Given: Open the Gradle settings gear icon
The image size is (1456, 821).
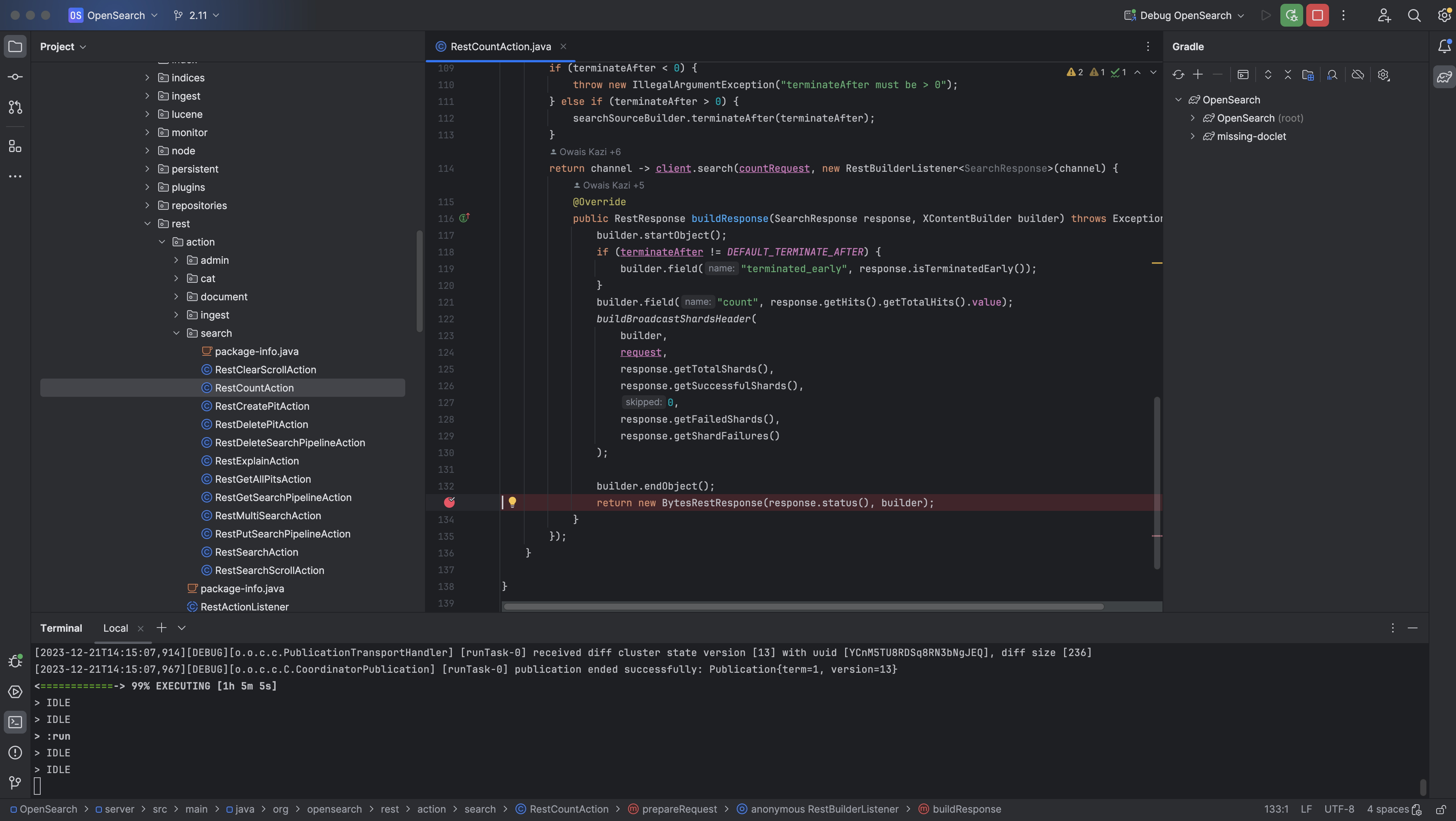Looking at the screenshot, I should point(1384,74).
